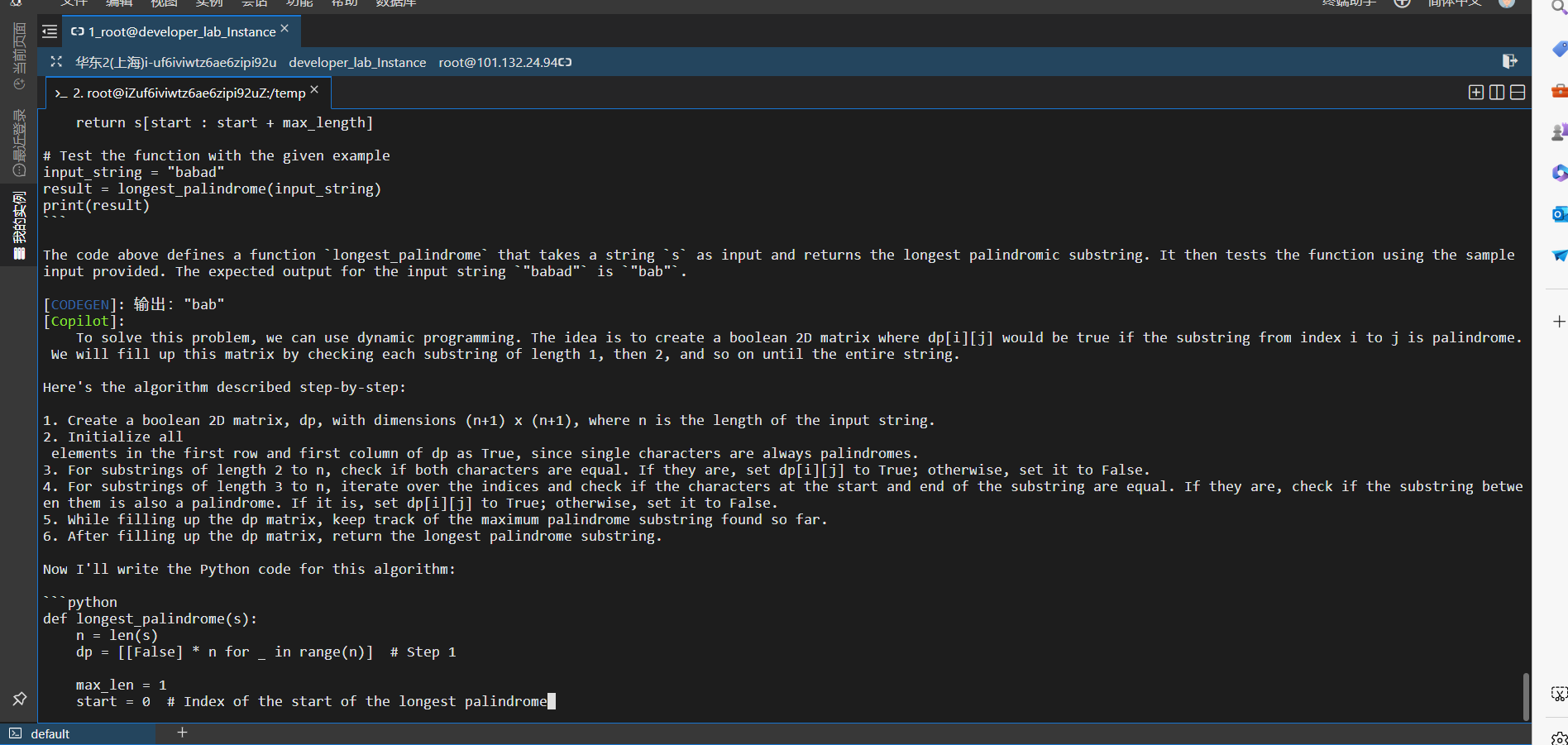Click the terminal cursor after "longest palindrome"
The height and width of the screenshot is (745, 1568).
point(552,701)
